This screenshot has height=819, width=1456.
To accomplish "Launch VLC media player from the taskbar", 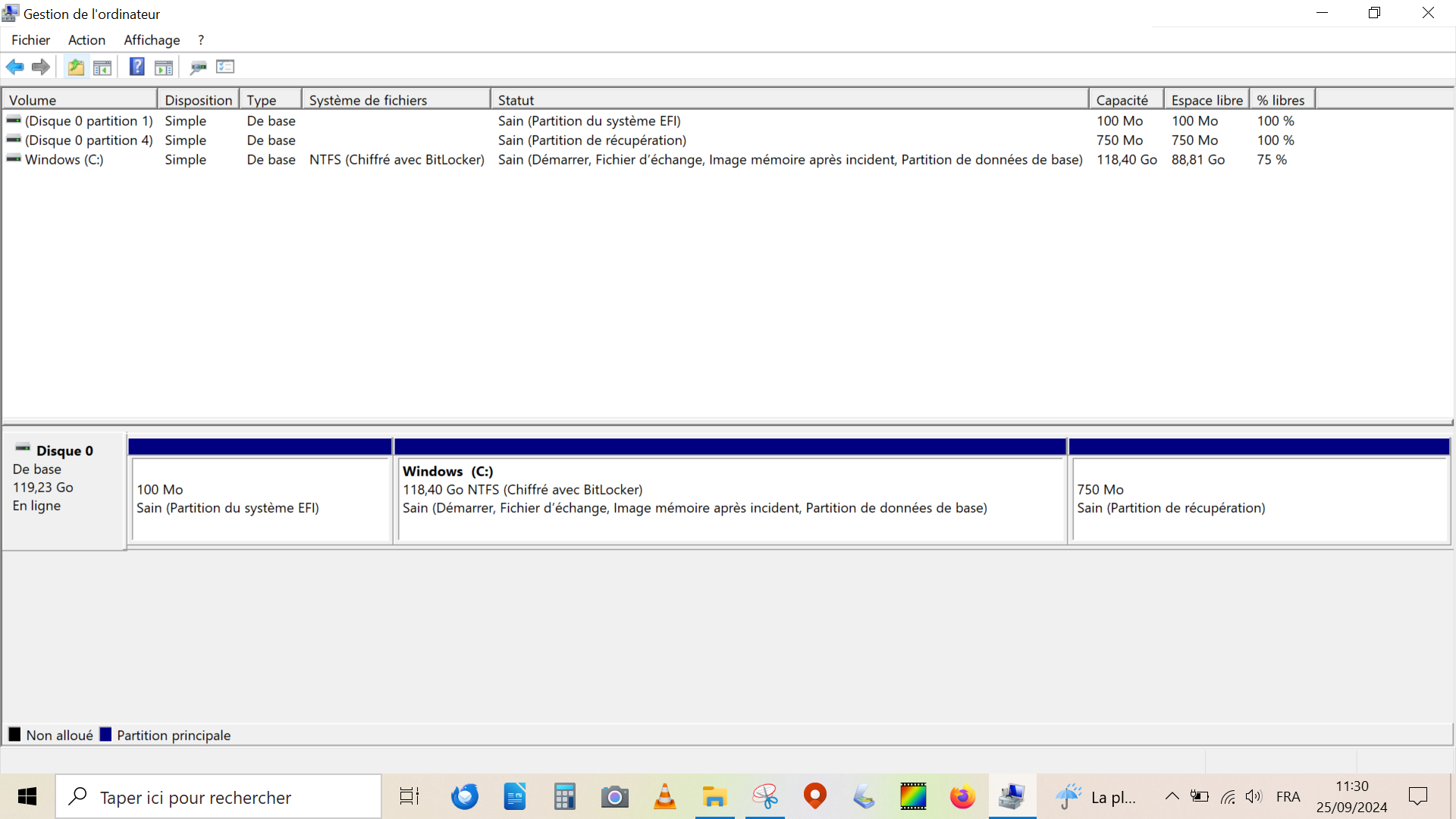I will point(664,796).
